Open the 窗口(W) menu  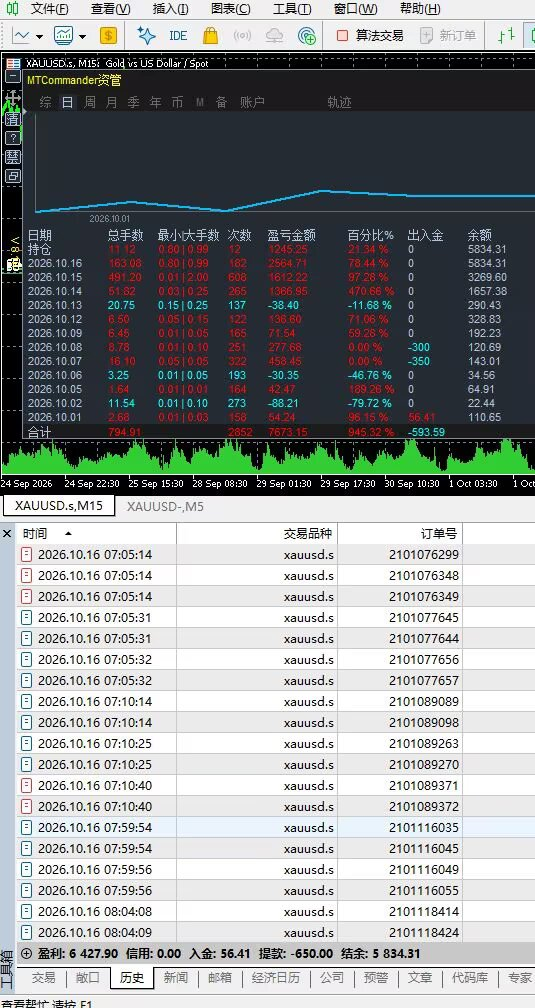(356, 9)
